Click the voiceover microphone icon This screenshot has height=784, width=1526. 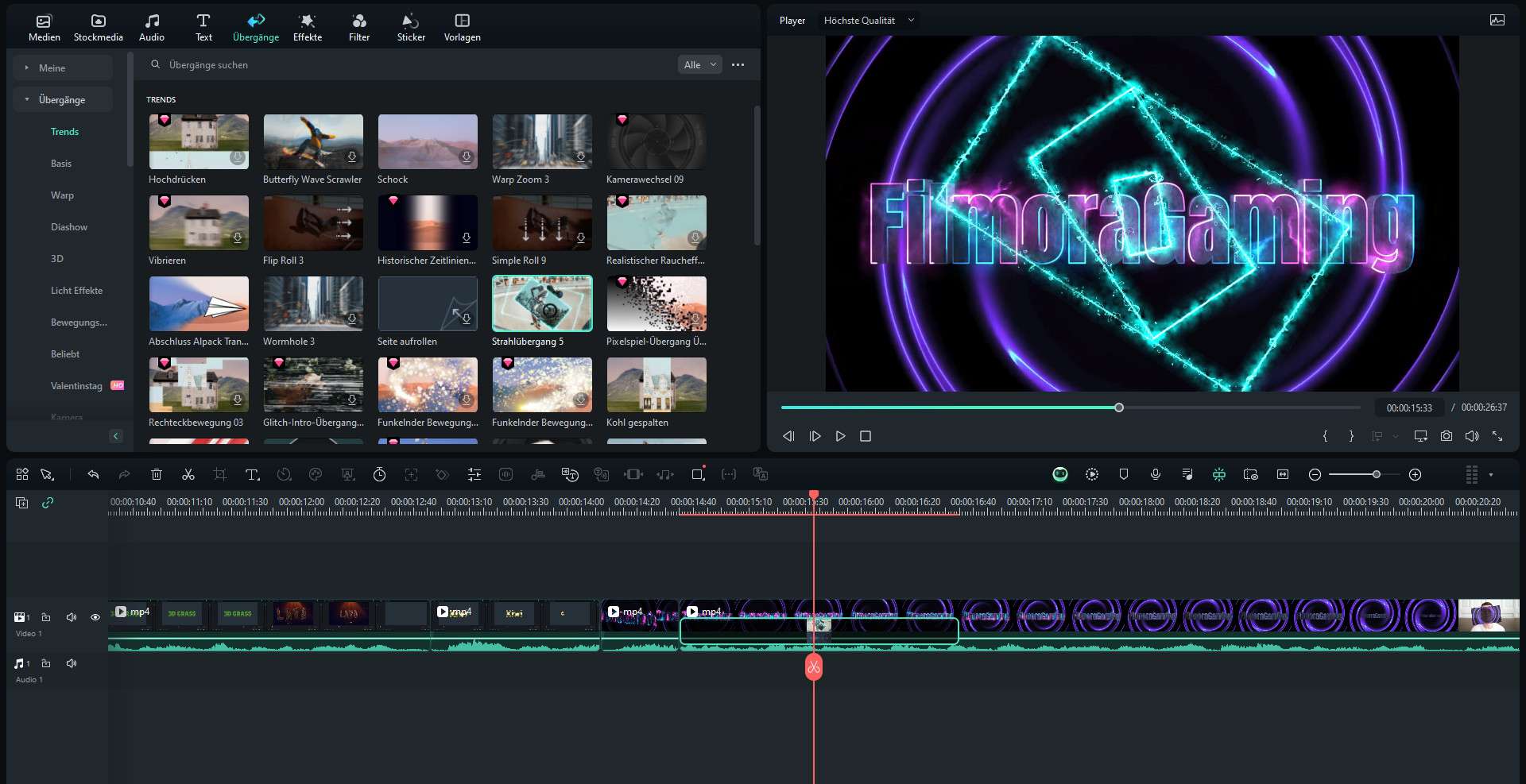1156,474
